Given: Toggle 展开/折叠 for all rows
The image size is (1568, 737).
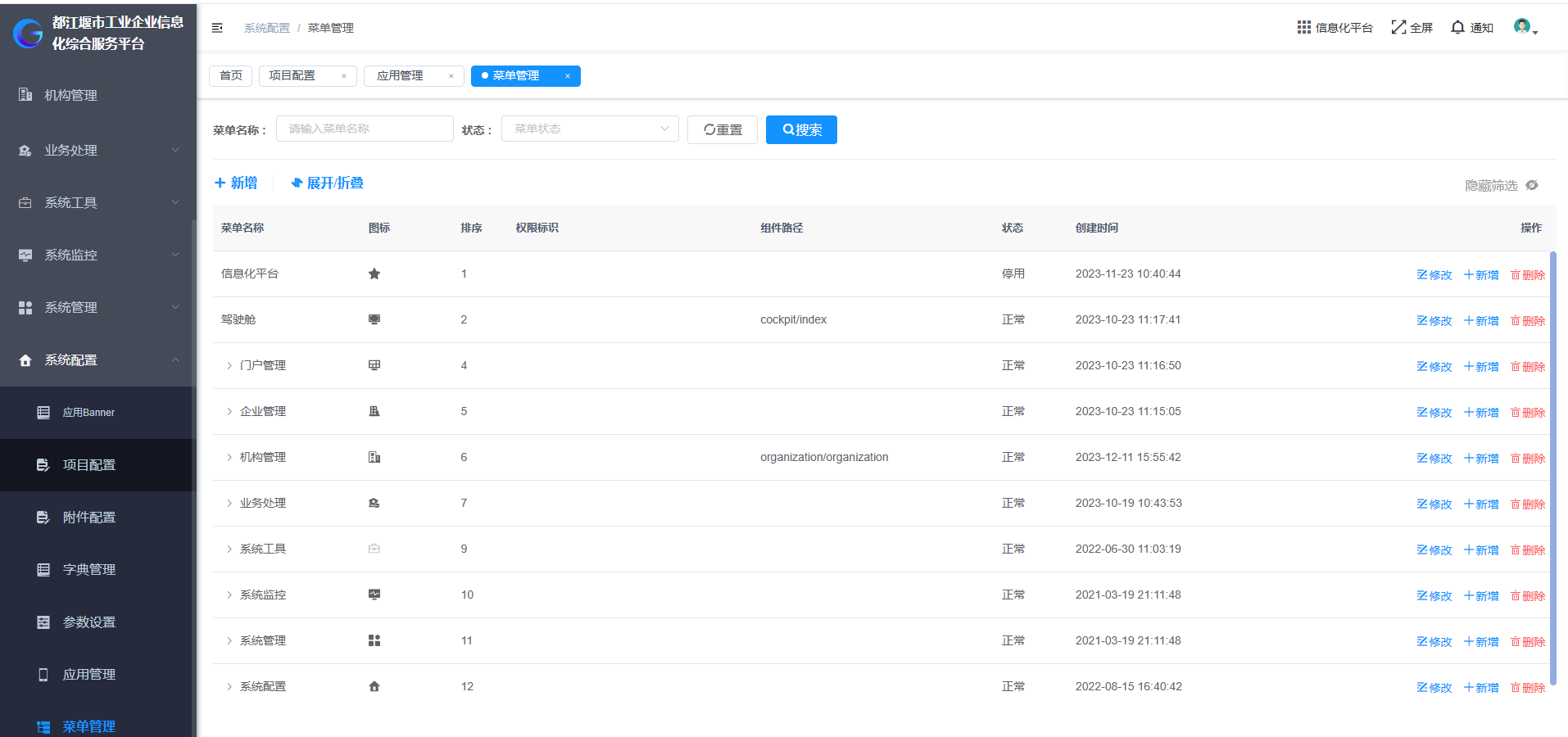Looking at the screenshot, I should (328, 183).
